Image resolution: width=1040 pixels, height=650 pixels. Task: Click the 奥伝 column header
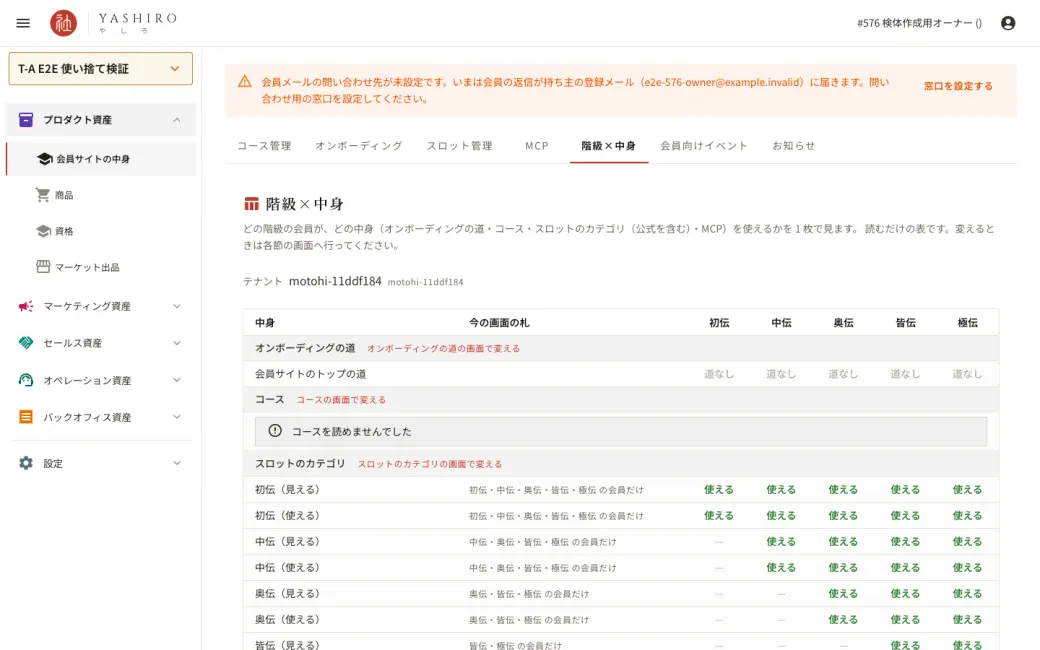843,322
